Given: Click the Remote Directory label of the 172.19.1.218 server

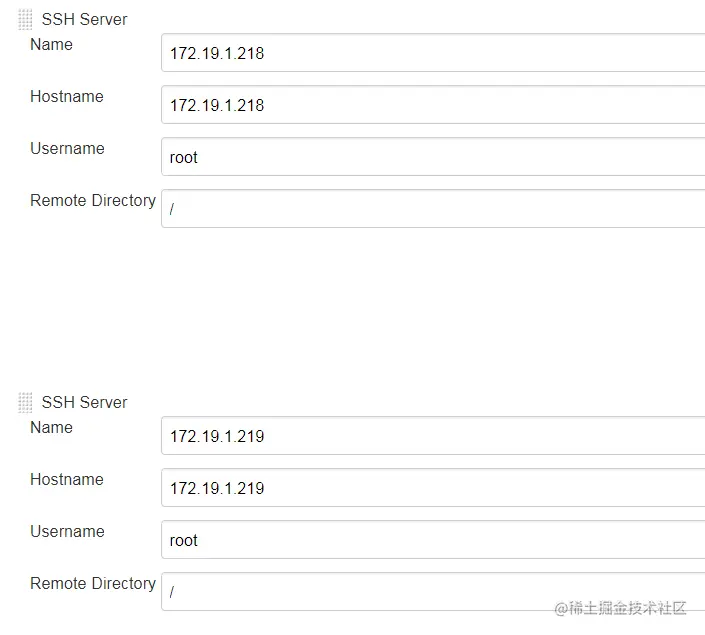Looking at the screenshot, I should pyautogui.click(x=93, y=200).
